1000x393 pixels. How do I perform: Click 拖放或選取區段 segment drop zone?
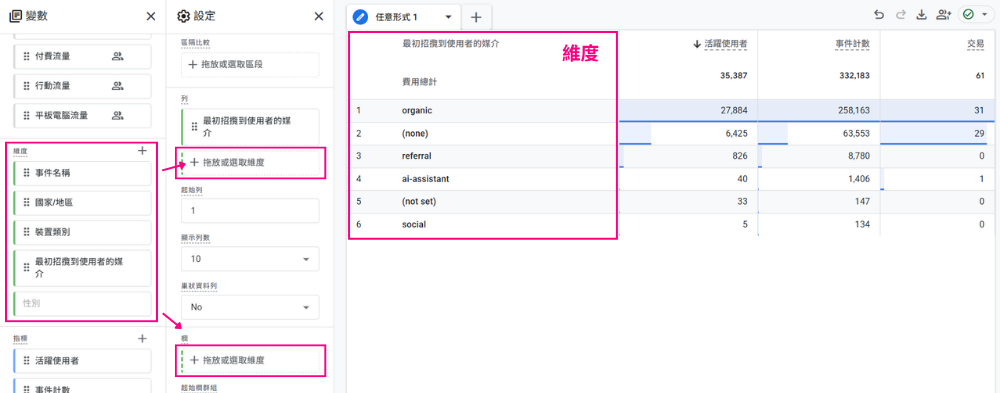[x=250, y=65]
